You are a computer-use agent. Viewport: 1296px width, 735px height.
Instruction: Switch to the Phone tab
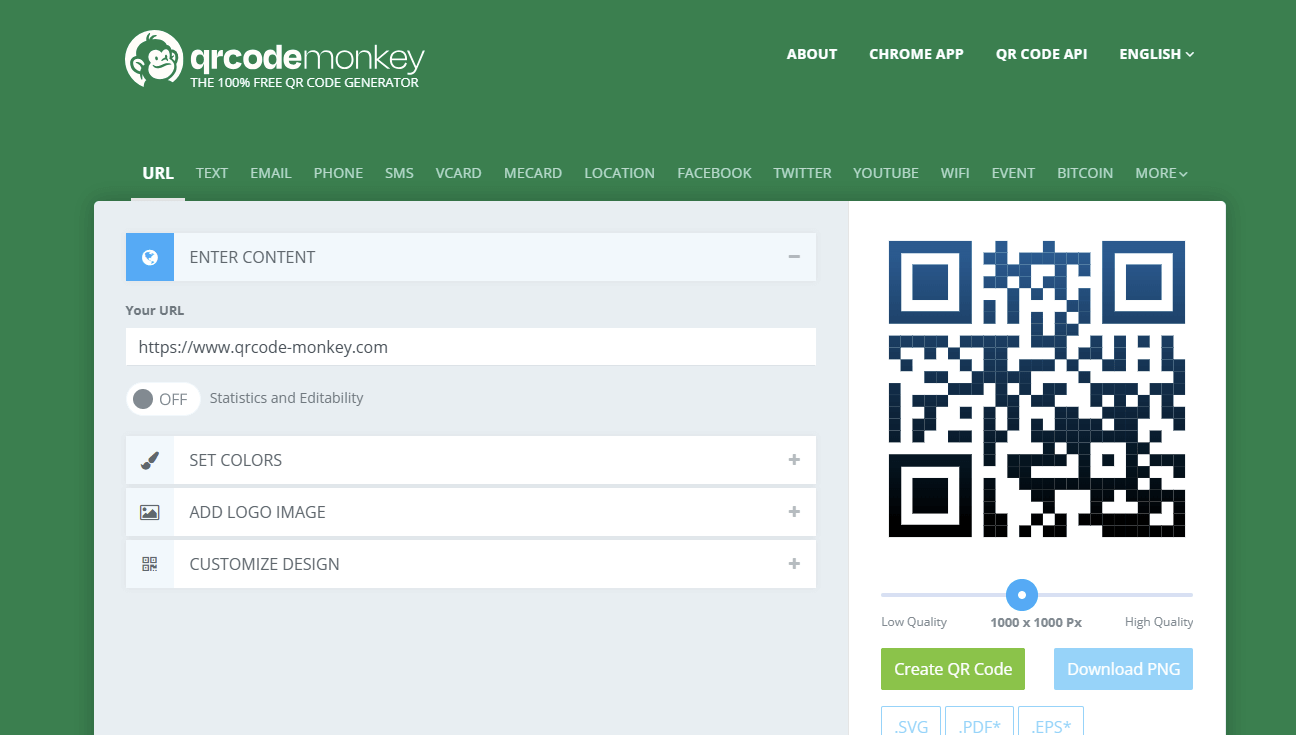tap(338, 173)
